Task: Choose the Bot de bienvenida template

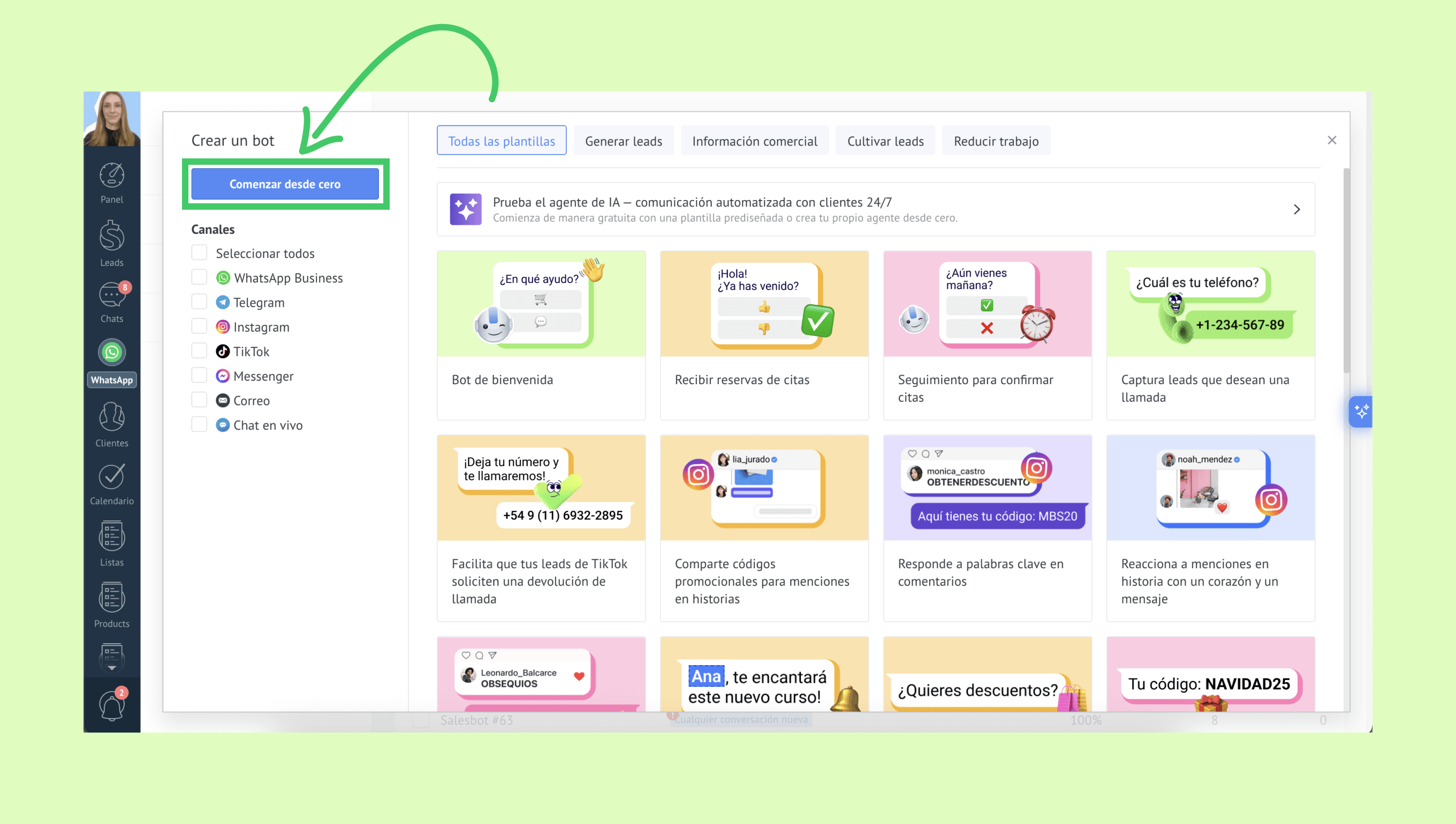Action: coord(541,335)
